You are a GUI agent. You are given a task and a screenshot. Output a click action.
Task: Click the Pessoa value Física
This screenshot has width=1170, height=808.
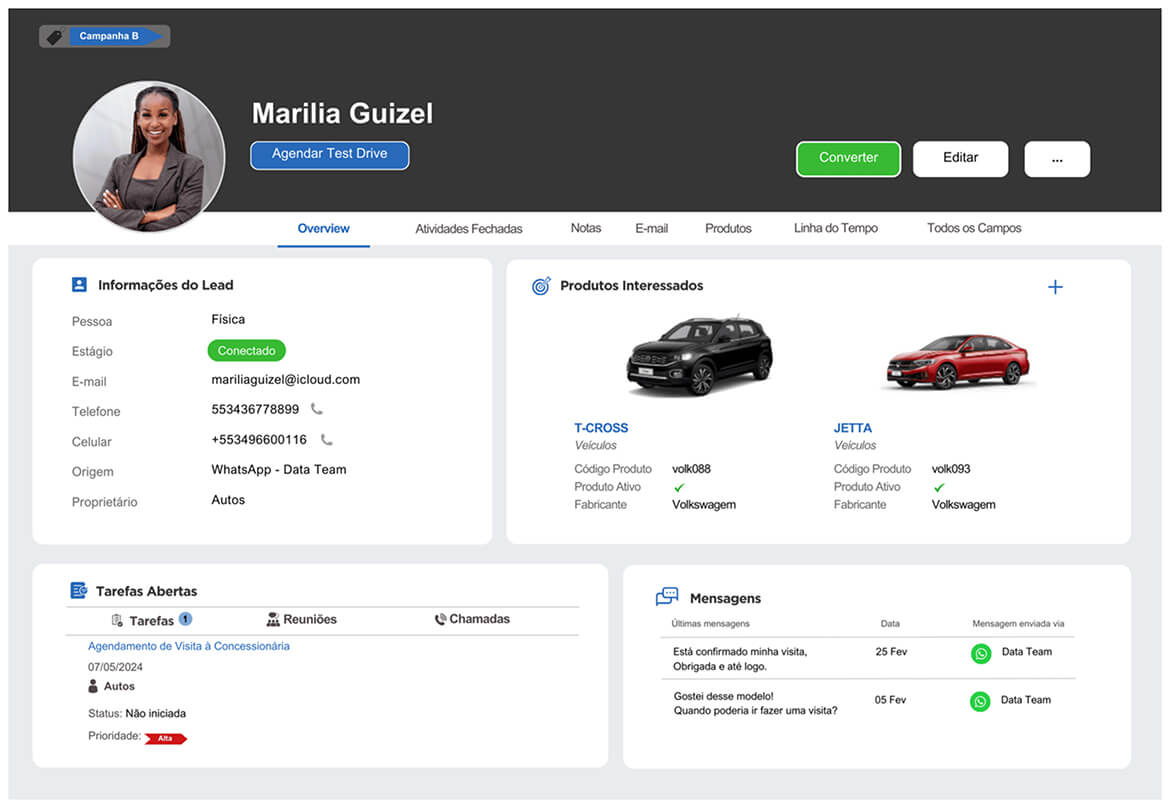point(228,319)
